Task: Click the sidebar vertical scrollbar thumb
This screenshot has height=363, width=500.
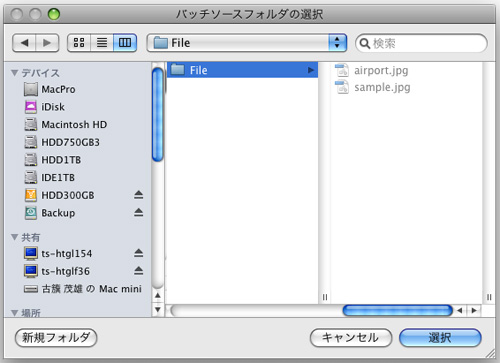Action: [158, 114]
